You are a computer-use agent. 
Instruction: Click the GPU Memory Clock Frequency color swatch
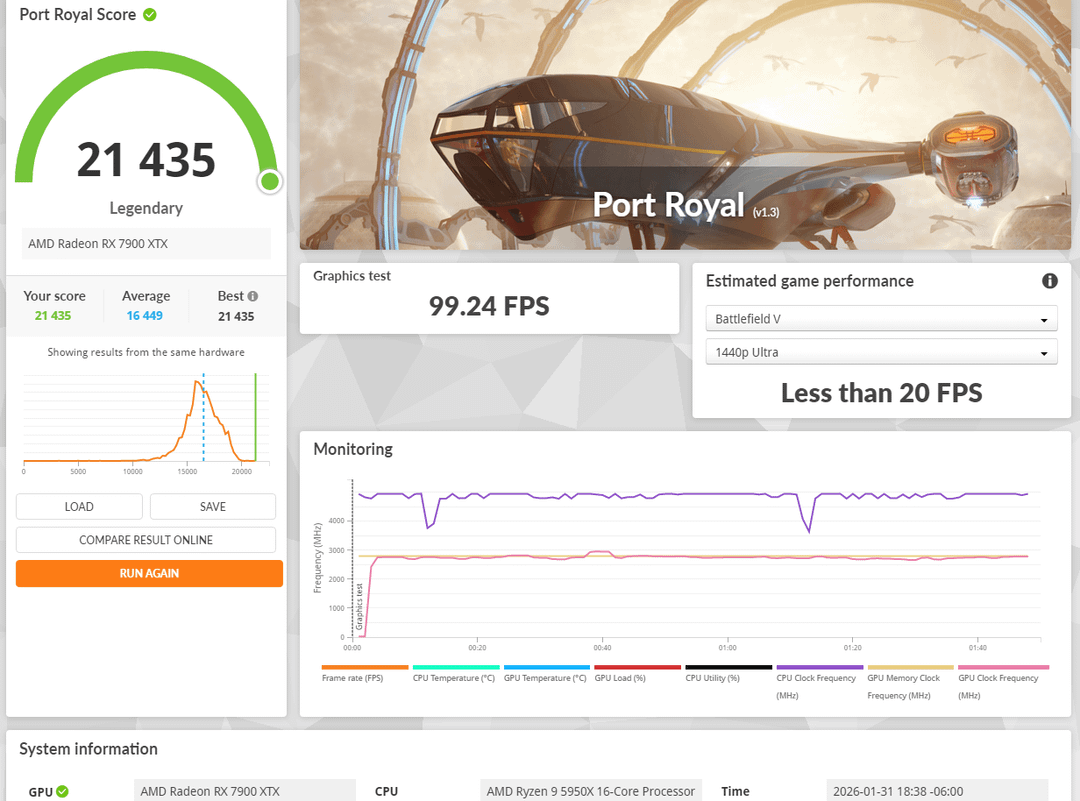pos(910,667)
